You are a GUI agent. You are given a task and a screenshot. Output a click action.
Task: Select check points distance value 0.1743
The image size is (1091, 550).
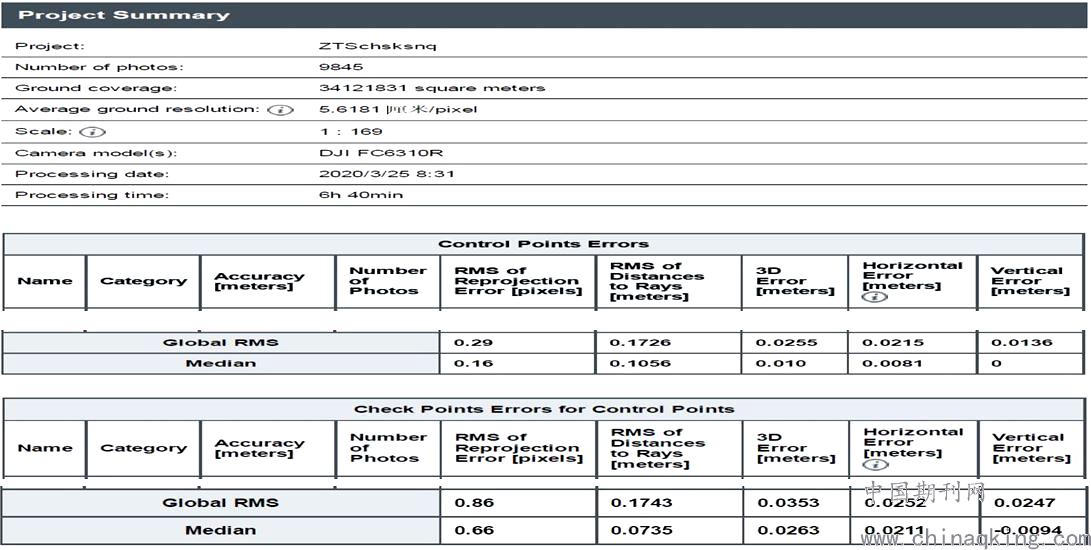[x=642, y=503]
